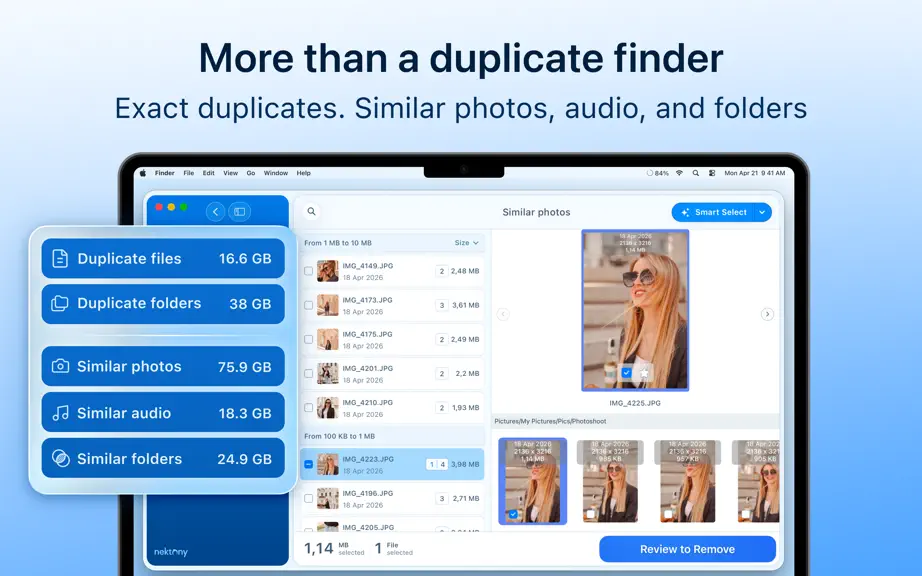Open the Similar audio category

click(163, 413)
